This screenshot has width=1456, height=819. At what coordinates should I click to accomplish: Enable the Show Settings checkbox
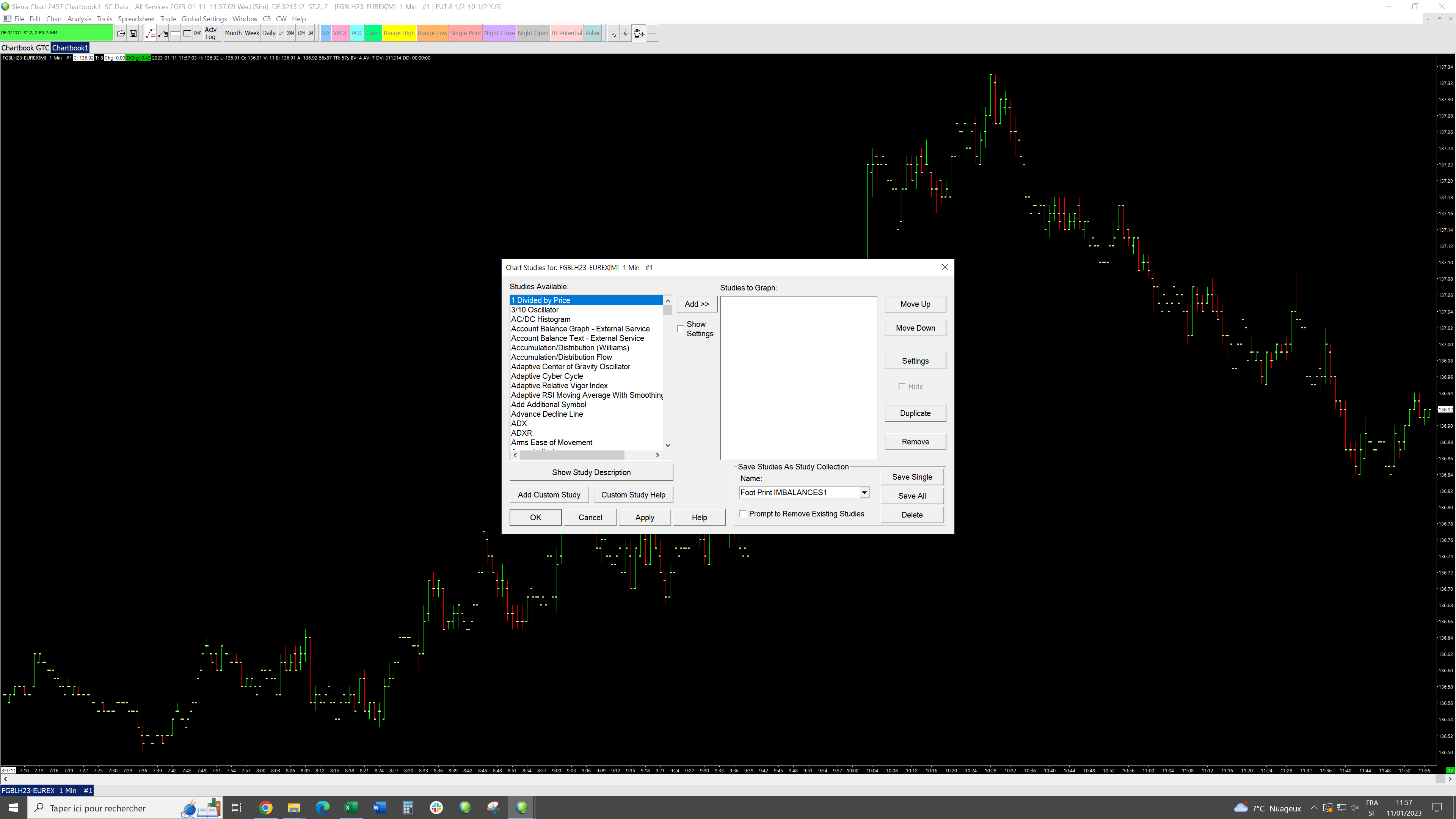[x=681, y=329]
